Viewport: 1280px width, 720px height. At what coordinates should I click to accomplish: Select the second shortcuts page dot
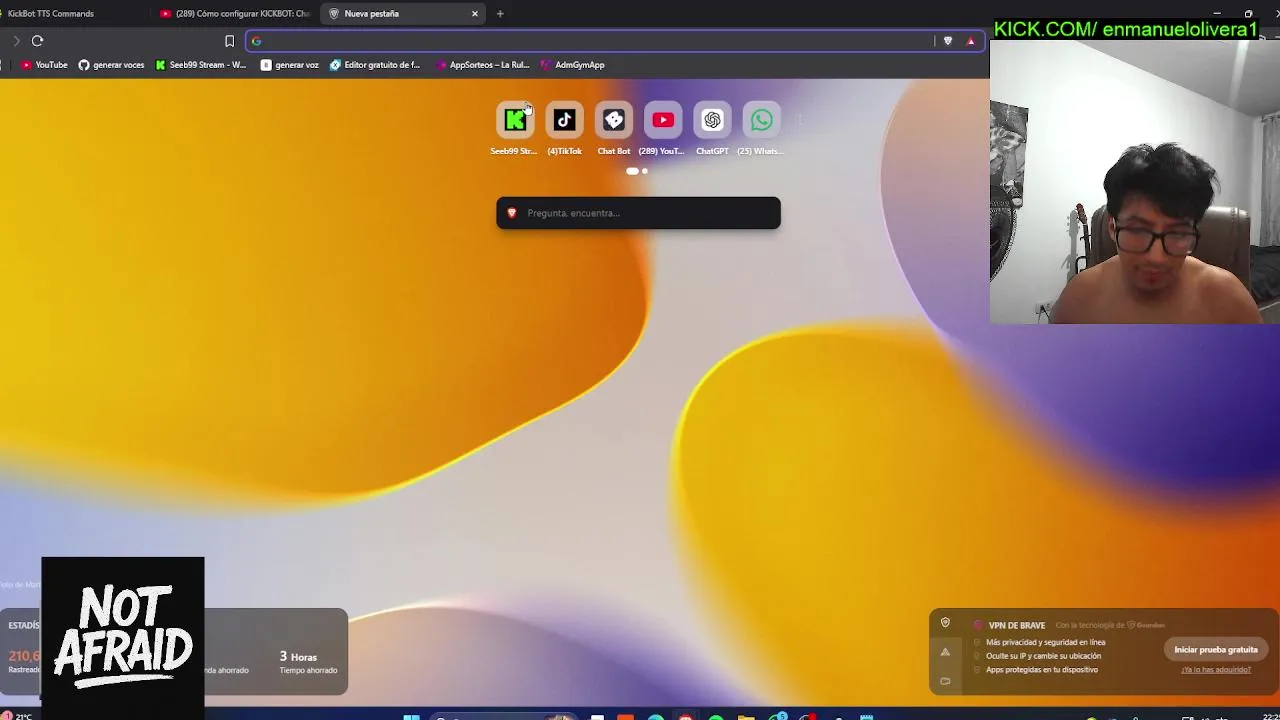coord(645,171)
